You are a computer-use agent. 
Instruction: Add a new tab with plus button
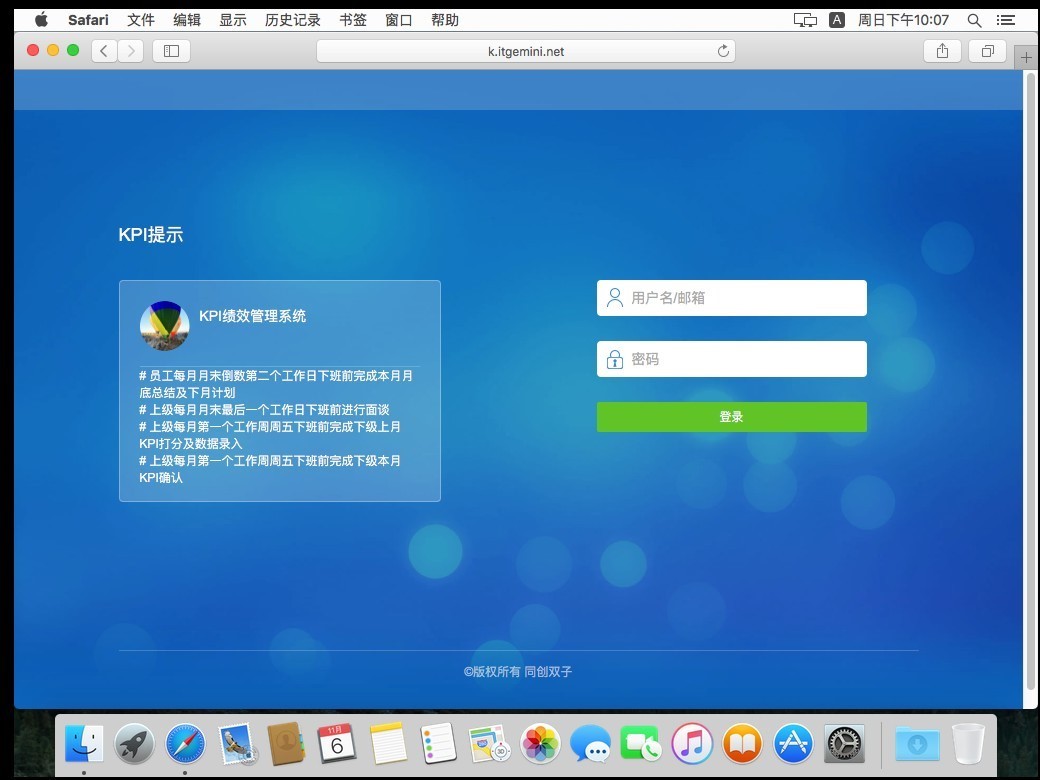(x=1026, y=58)
